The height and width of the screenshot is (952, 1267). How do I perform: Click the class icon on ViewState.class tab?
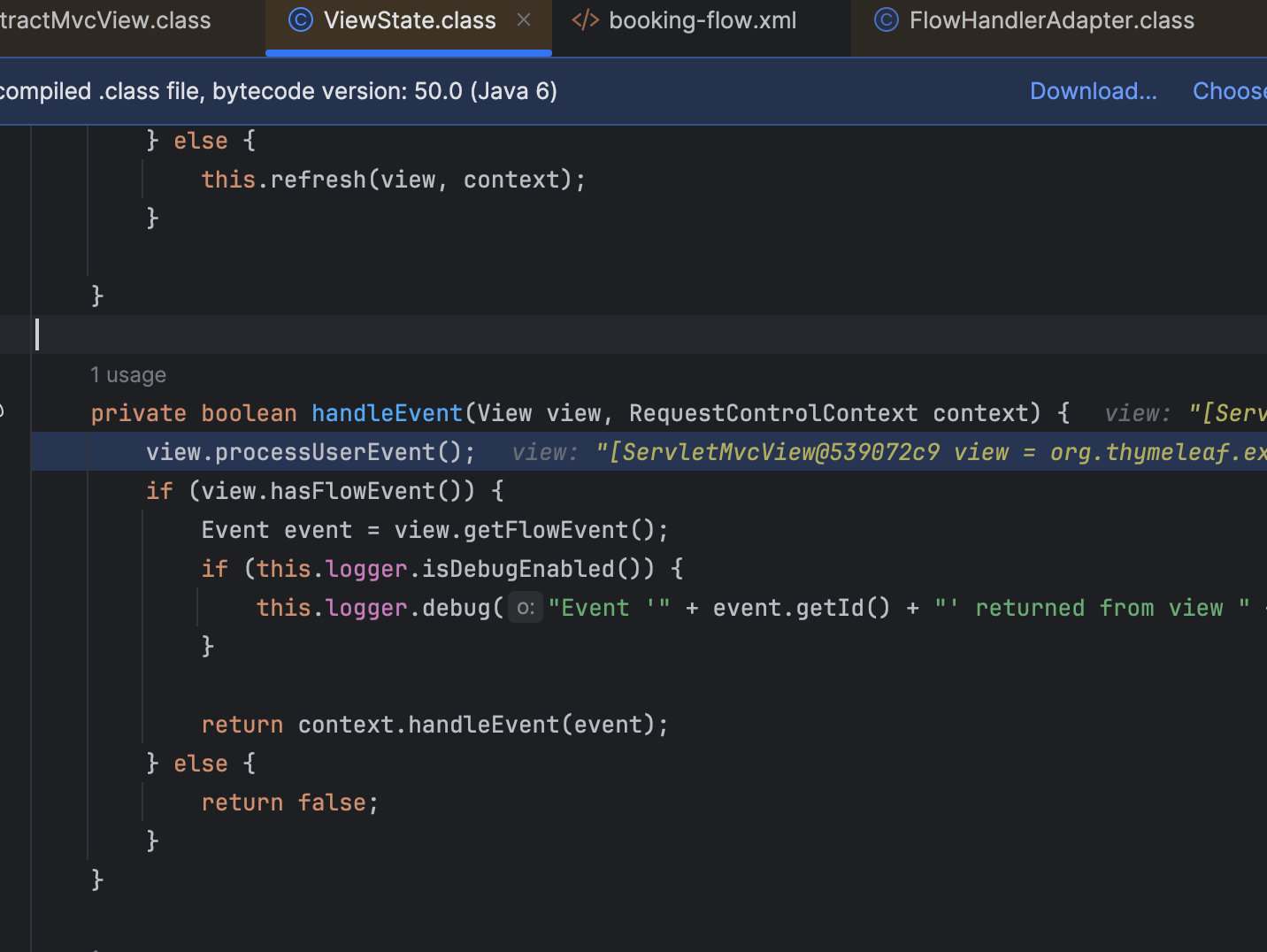pos(301,20)
